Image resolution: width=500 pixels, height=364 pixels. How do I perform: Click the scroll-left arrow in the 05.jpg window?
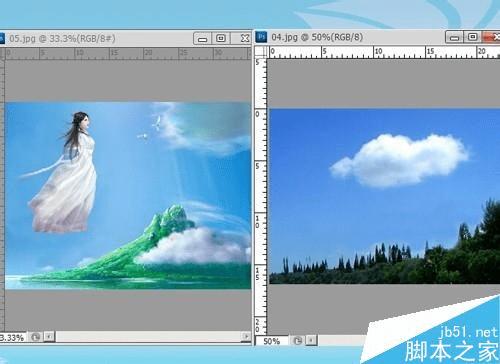coord(49,337)
